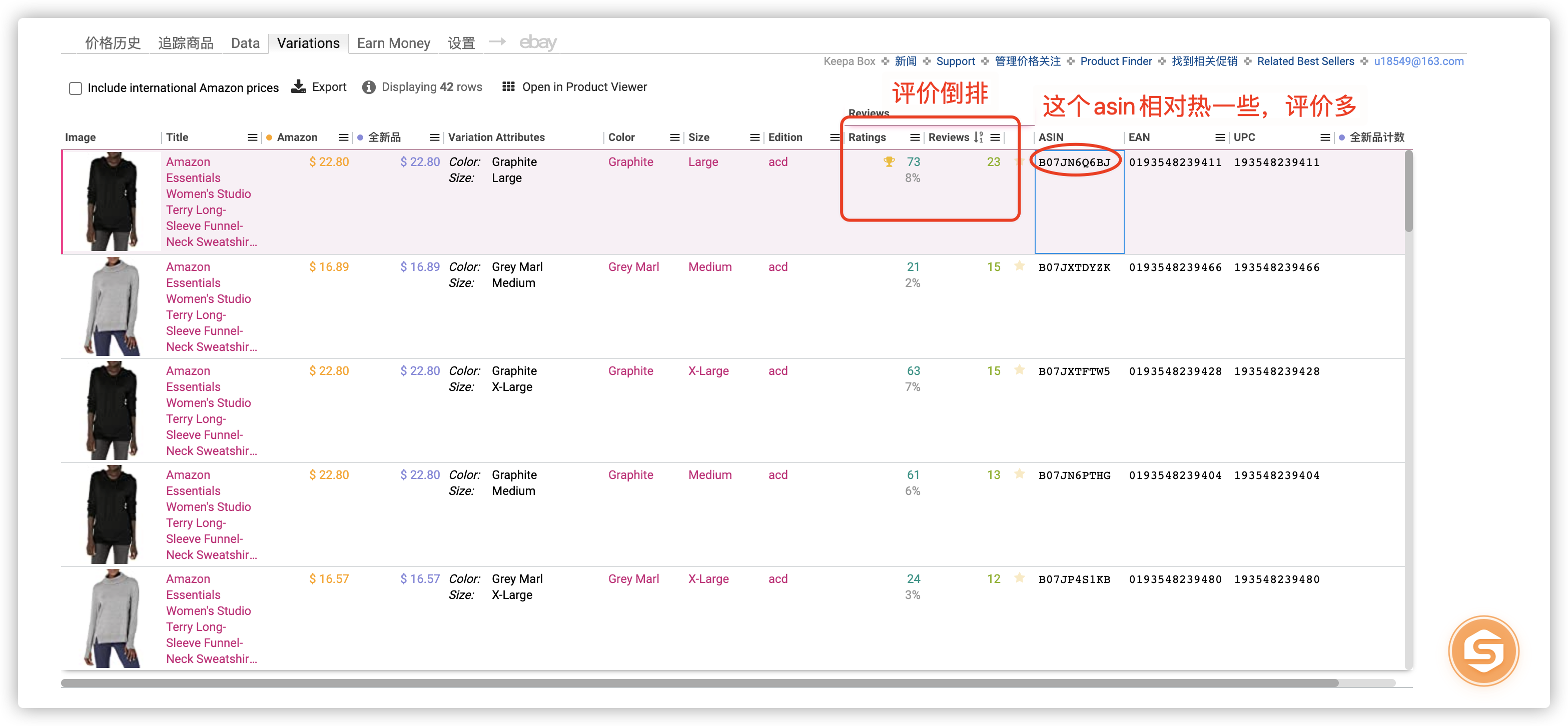The width and height of the screenshot is (1568, 726).
Task: Open product title in the Graphite Medium row
Action: click(x=211, y=515)
